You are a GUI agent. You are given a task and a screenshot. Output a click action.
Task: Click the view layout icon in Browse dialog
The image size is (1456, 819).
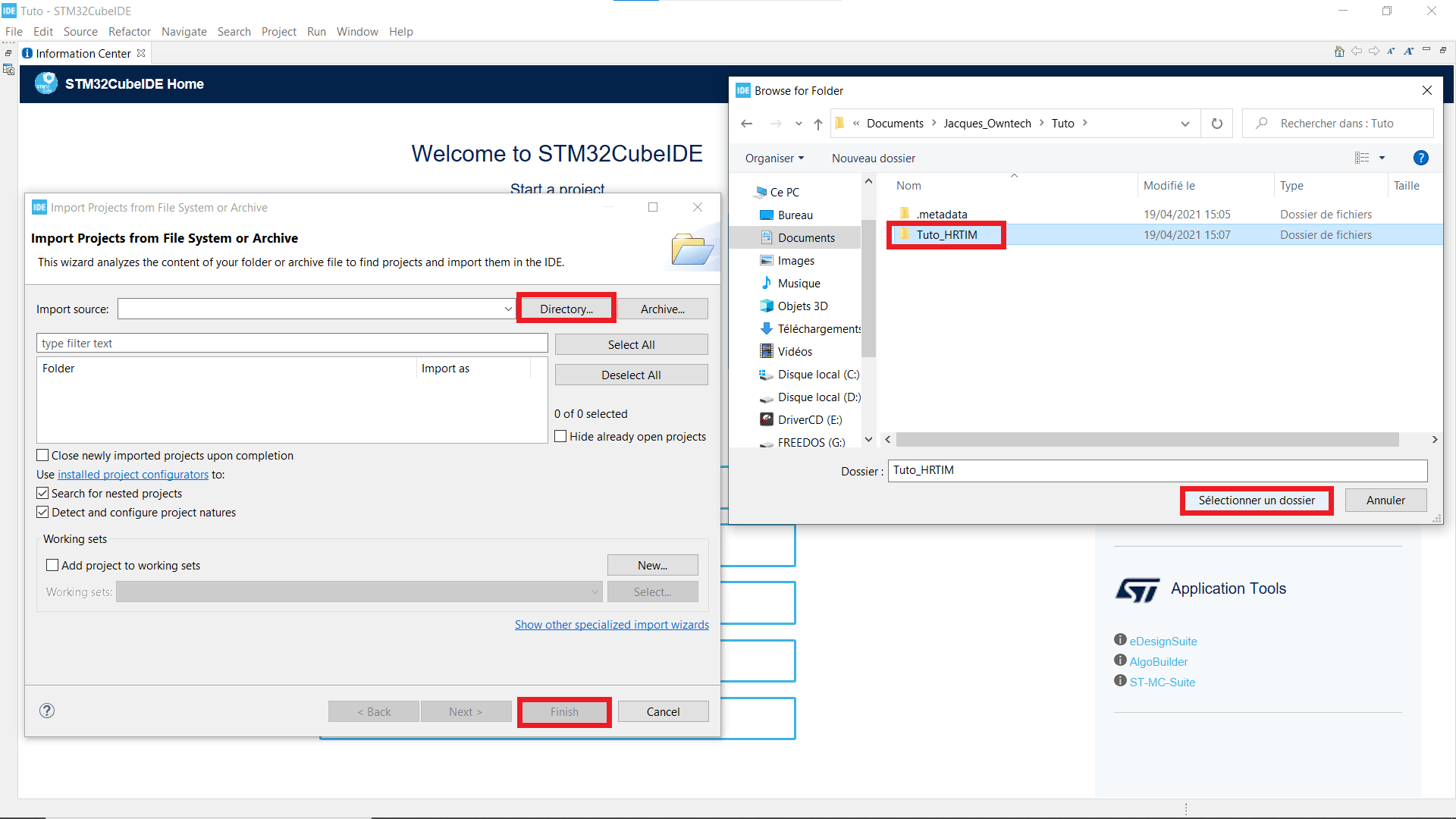(x=1362, y=158)
